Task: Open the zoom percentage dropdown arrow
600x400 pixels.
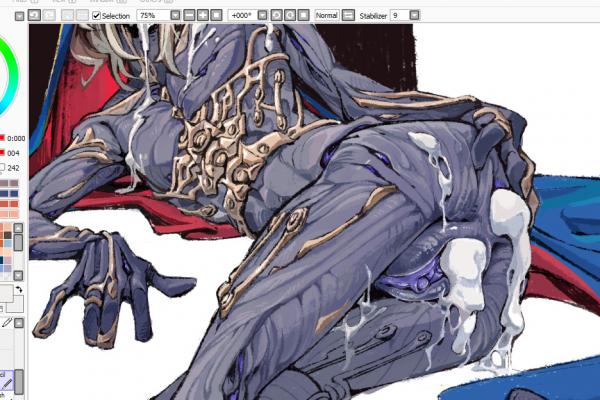Action: coord(175,15)
